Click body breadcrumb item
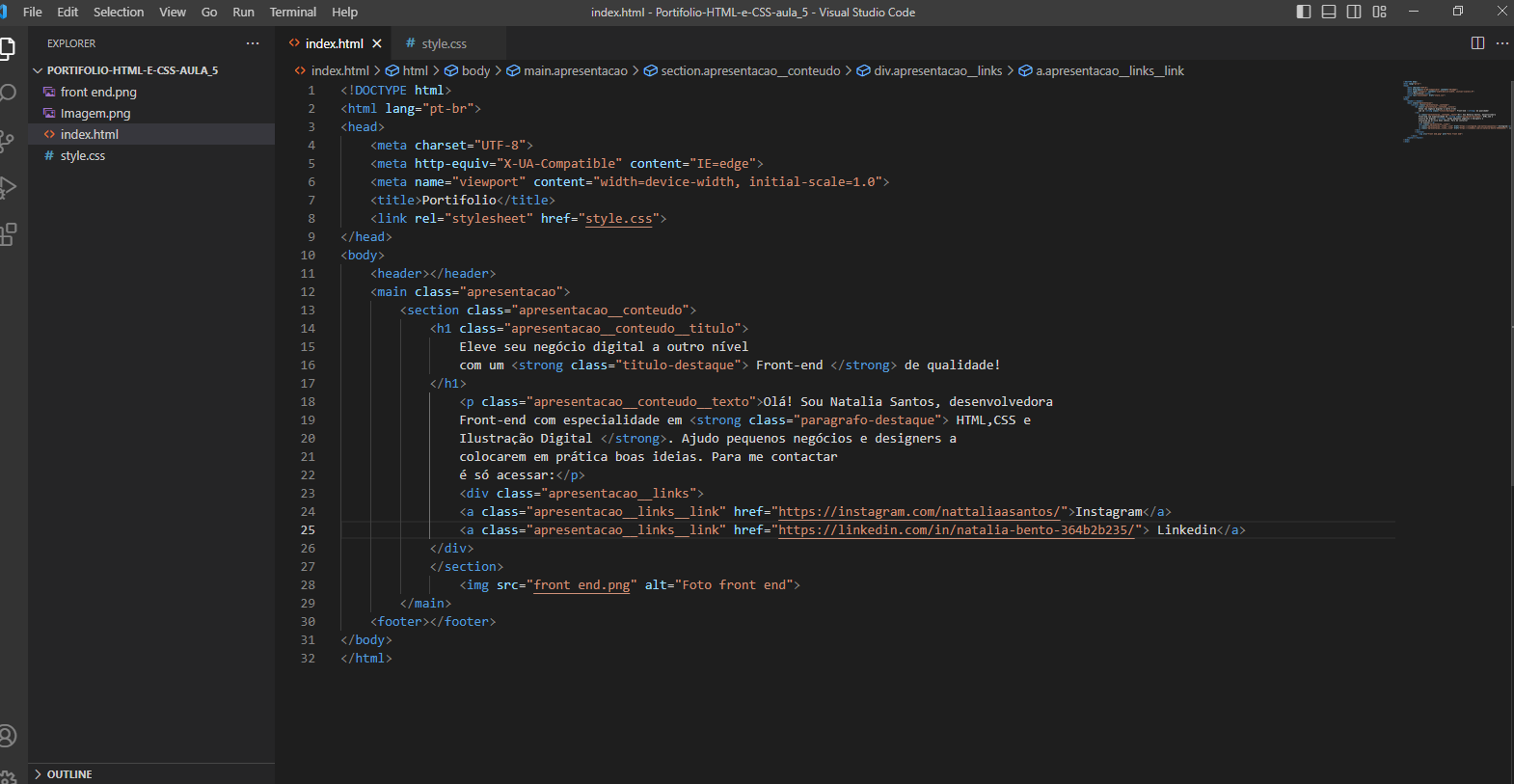 [468, 70]
